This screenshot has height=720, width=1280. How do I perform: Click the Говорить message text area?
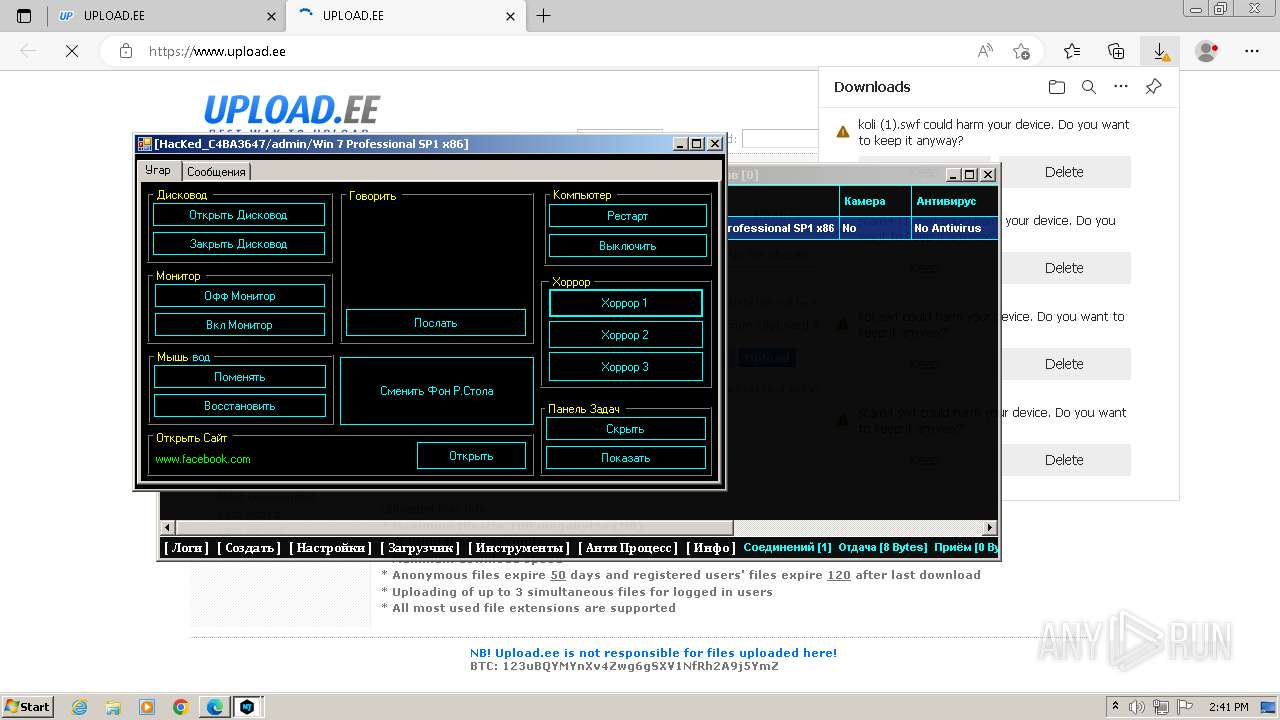click(x=437, y=254)
